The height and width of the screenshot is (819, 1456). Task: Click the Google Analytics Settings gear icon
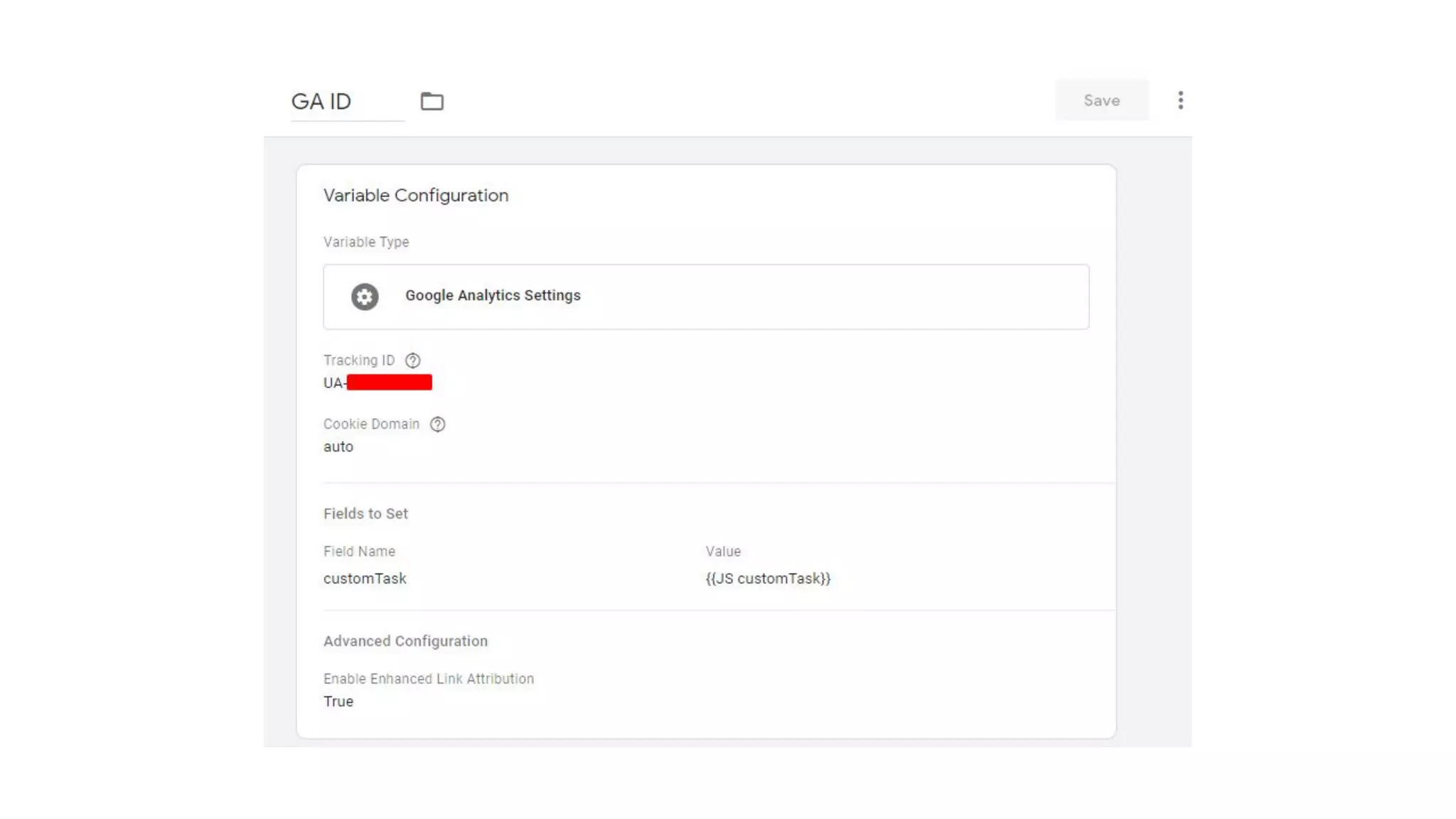point(365,296)
